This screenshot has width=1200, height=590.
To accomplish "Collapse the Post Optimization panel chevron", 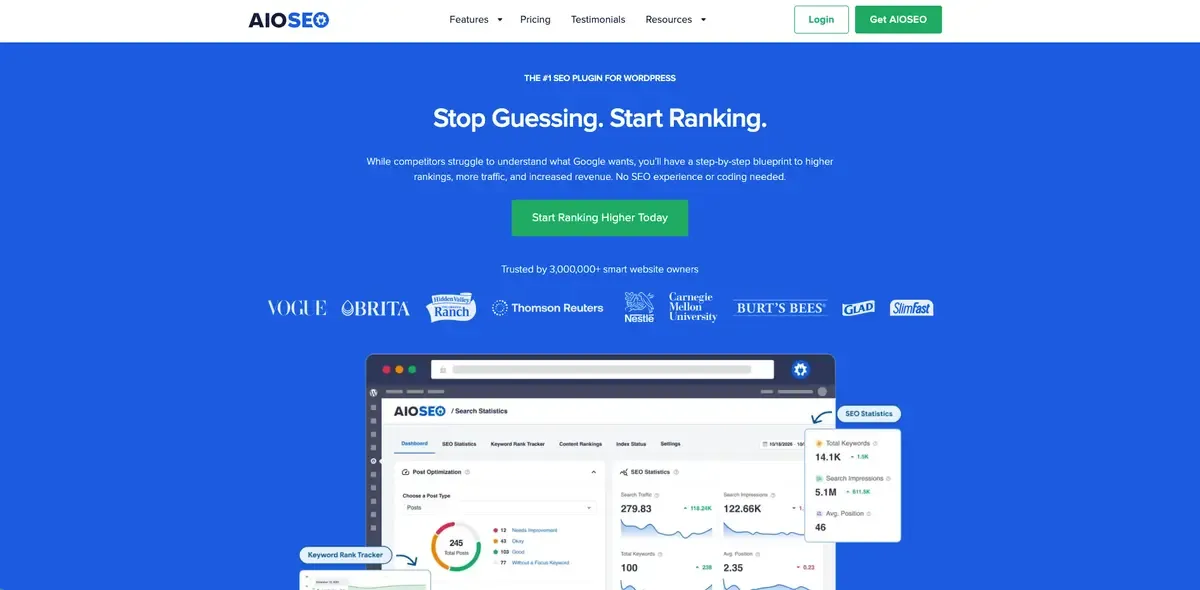I will pos(593,472).
